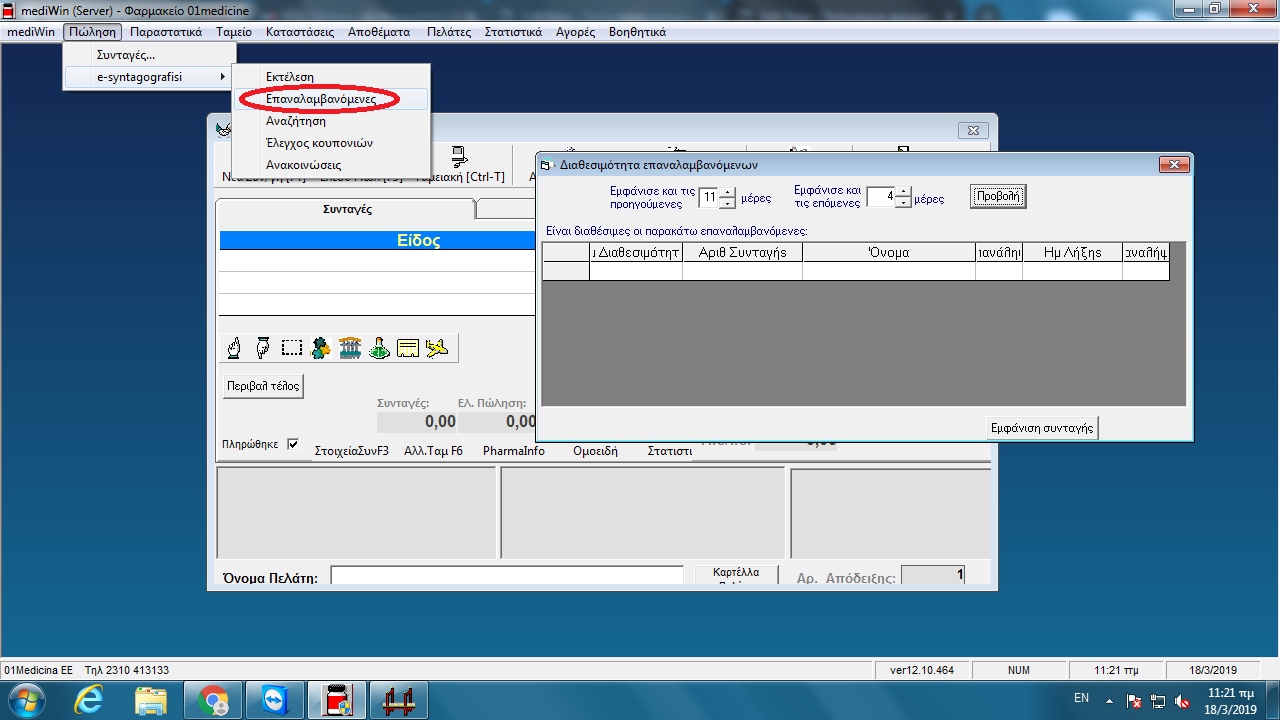This screenshot has height=720, width=1280.
Task: Click the green flask icon
Action: point(379,348)
